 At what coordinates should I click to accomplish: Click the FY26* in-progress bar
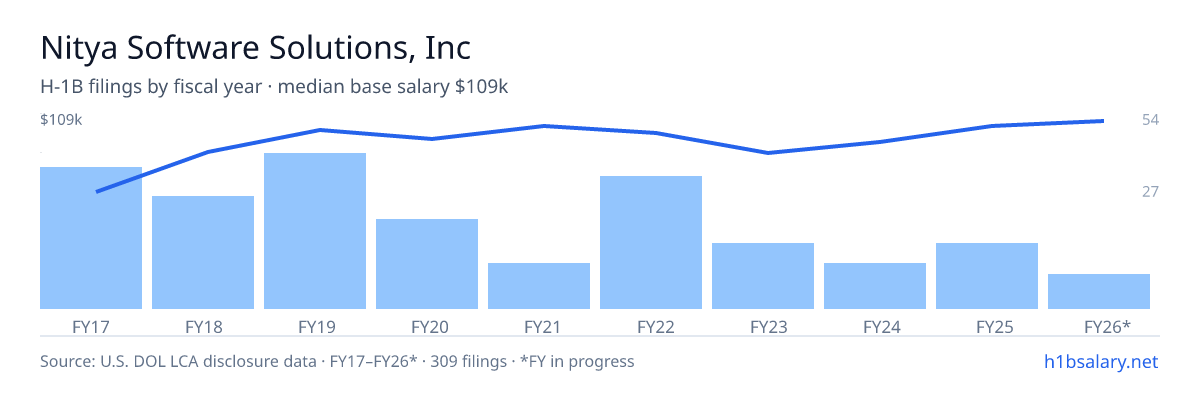point(1099,291)
